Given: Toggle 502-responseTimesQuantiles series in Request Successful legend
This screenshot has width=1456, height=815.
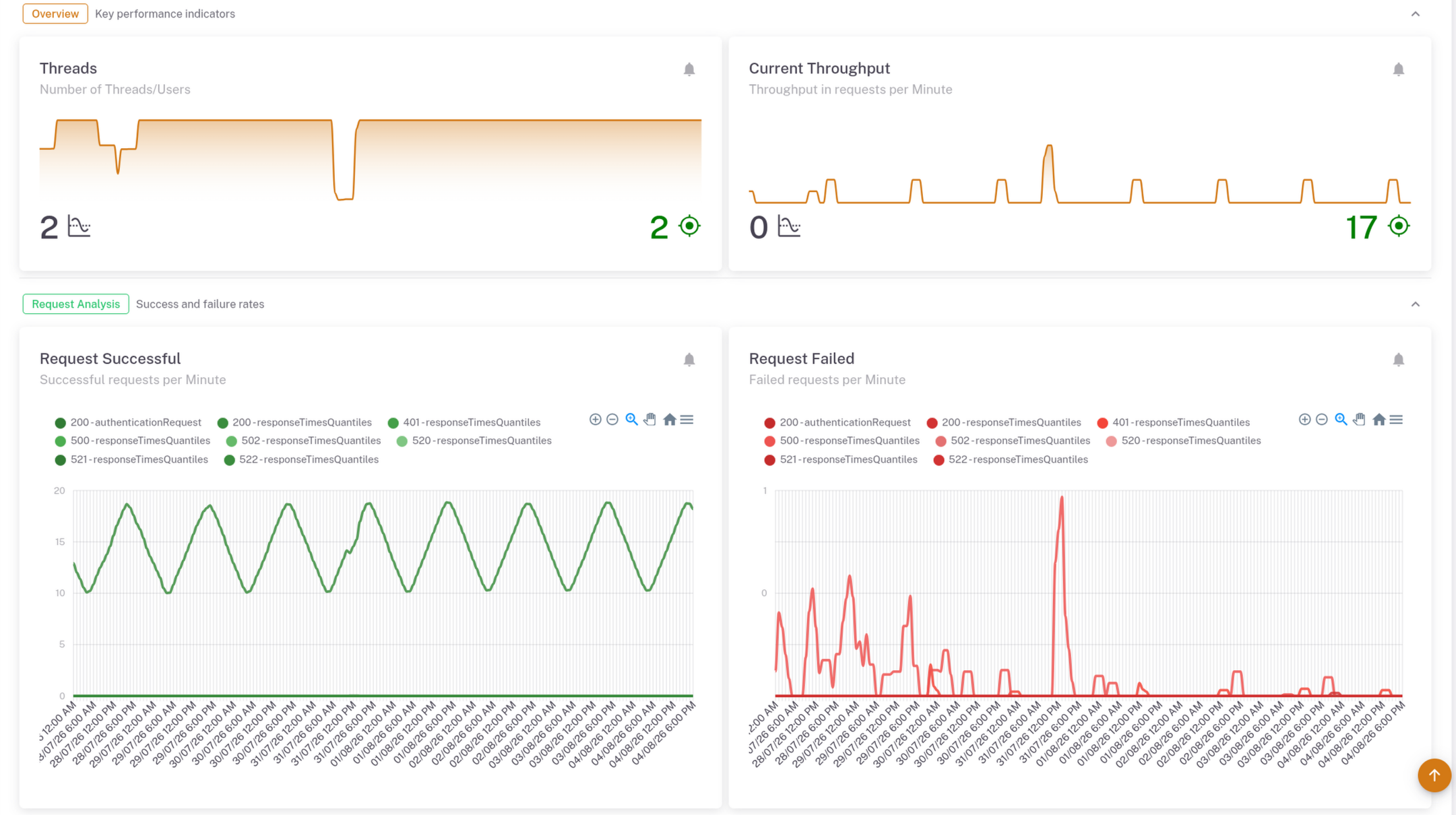Looking at the screenshot, I should [x=303, y=441].
